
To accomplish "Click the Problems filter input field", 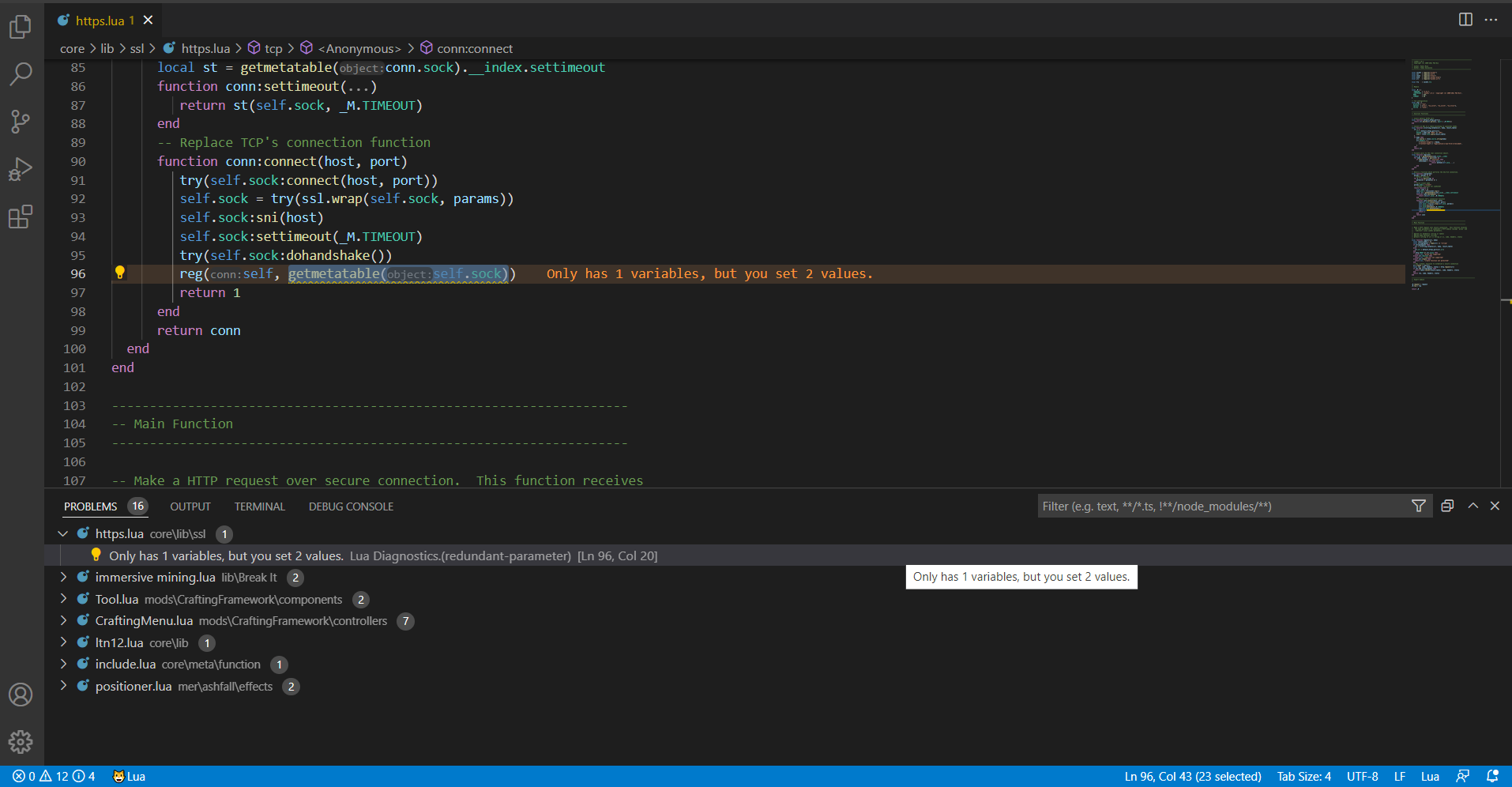I will pyautogui.click(x=1224, y=506).
